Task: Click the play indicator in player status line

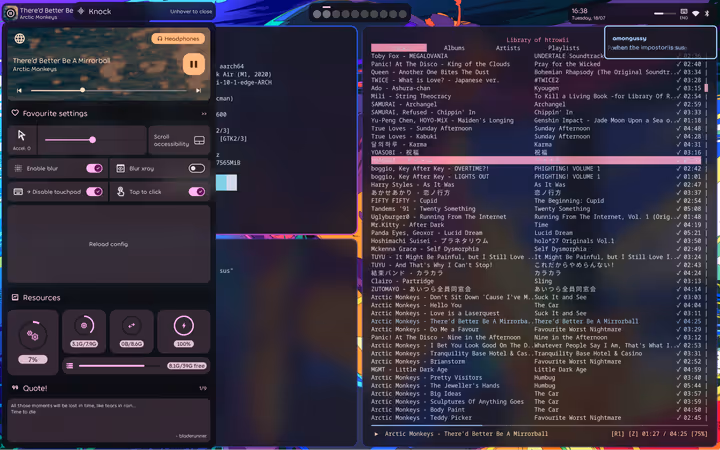Action: [x=376, y=434]
